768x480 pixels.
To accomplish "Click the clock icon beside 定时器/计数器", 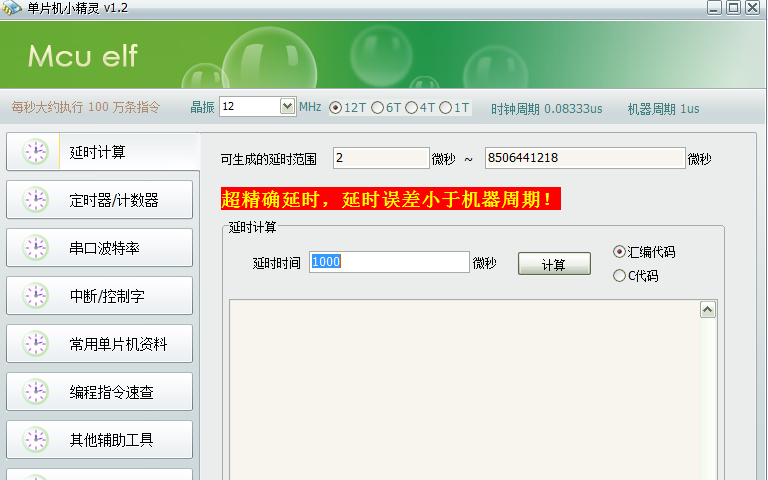I will pos(35,199).
